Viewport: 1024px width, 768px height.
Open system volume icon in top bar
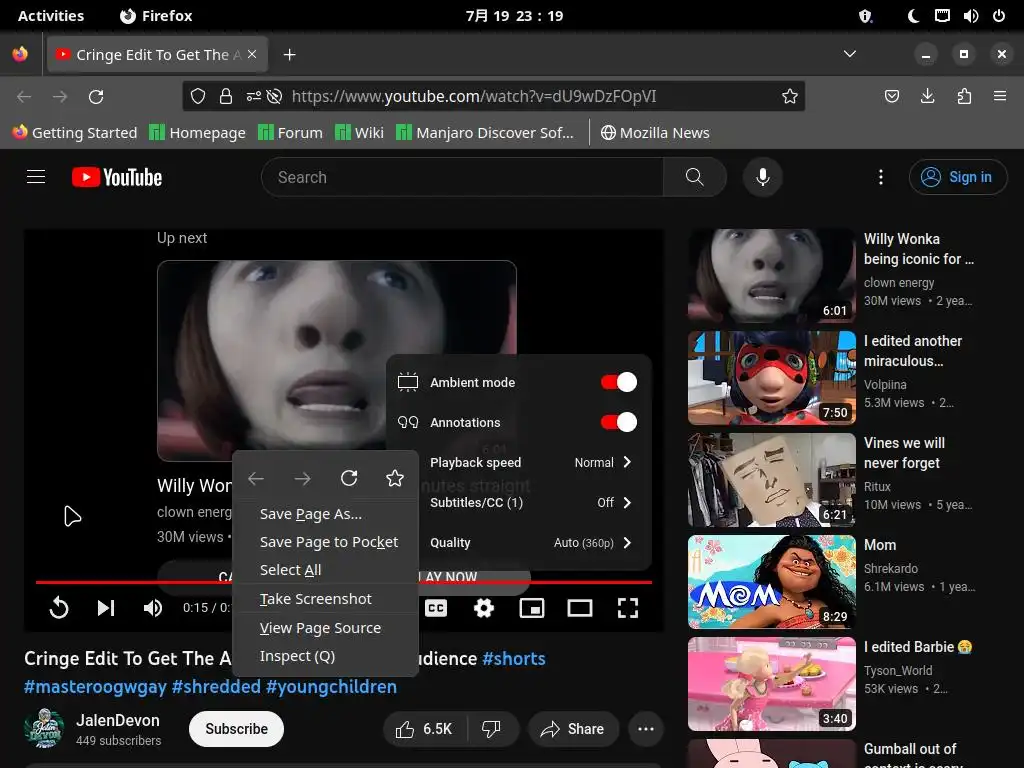pyautogui.click(x=970, y=16)
